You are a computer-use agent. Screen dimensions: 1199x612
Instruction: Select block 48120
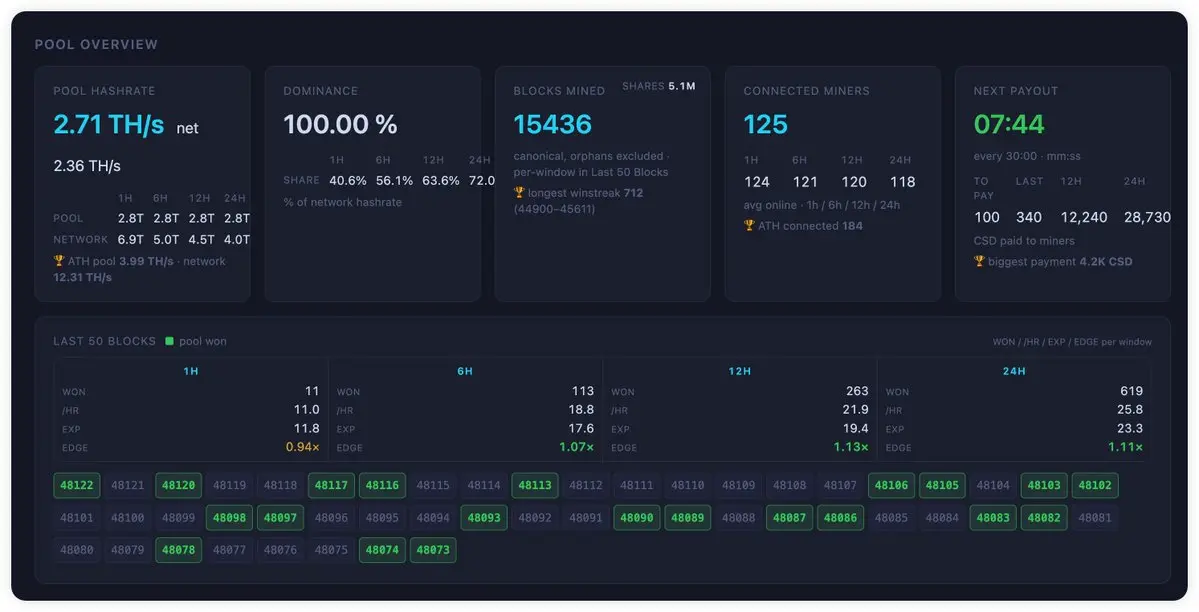coord(178,485)
